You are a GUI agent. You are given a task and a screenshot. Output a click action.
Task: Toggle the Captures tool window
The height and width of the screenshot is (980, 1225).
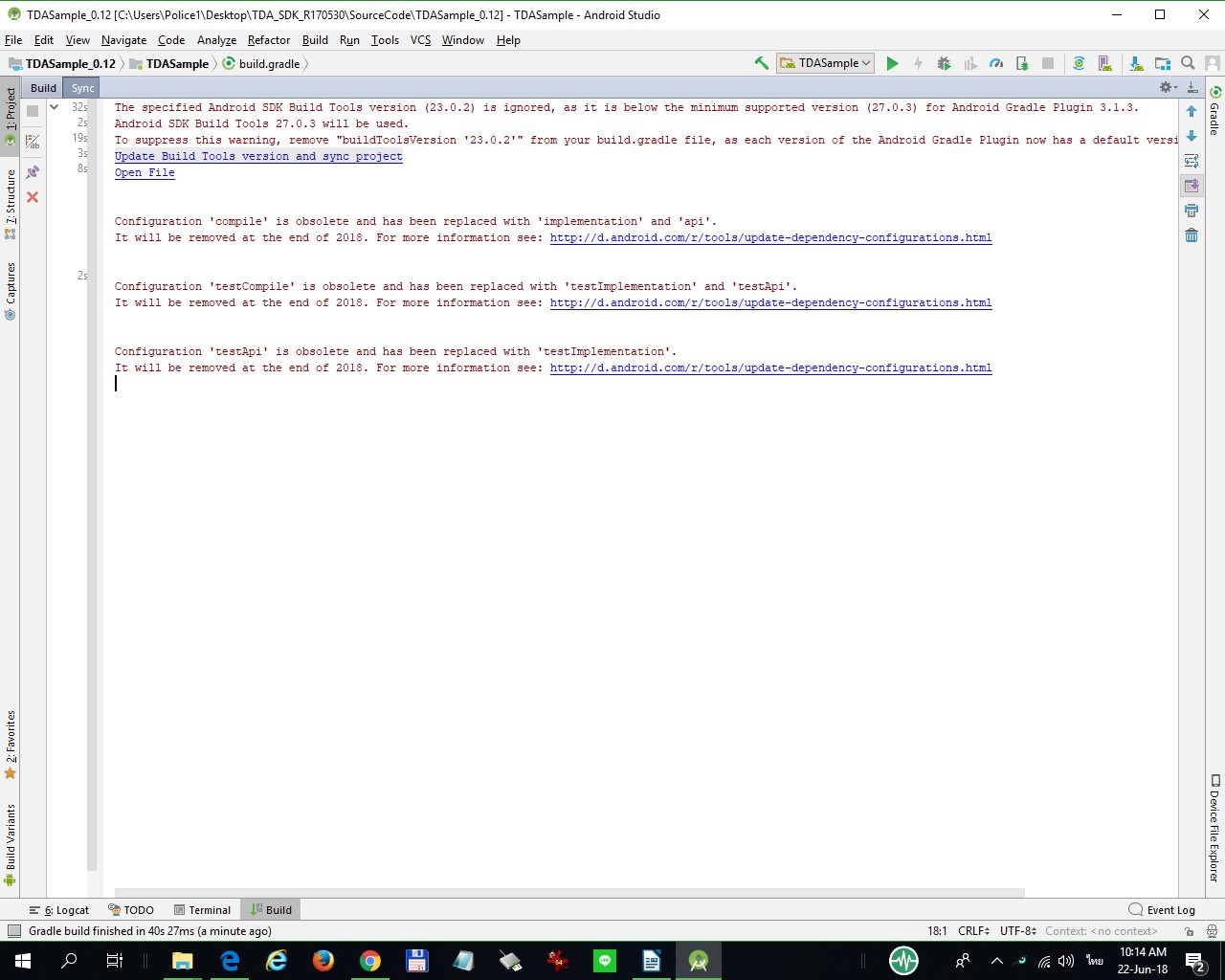coord(11,290)
